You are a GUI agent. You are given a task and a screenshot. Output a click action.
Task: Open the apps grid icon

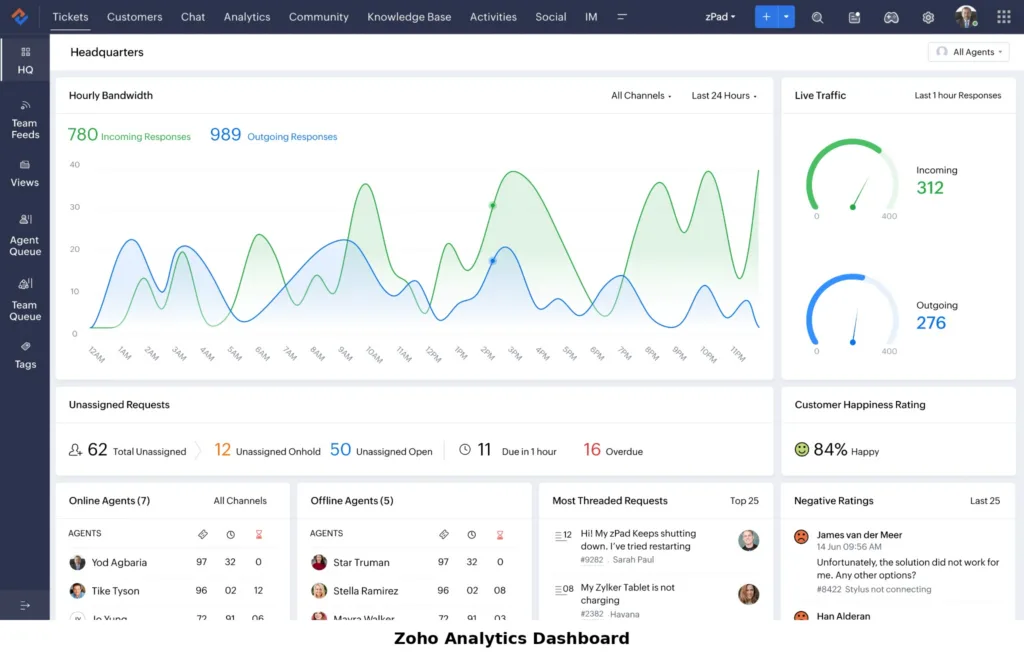[1004, 16]
